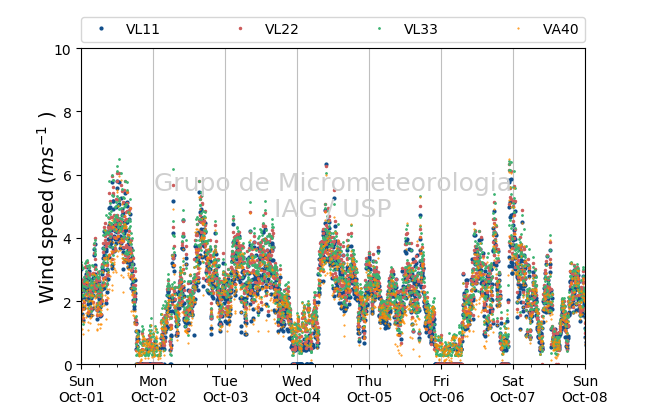Click the VA40 legend label

click(560, 29)
